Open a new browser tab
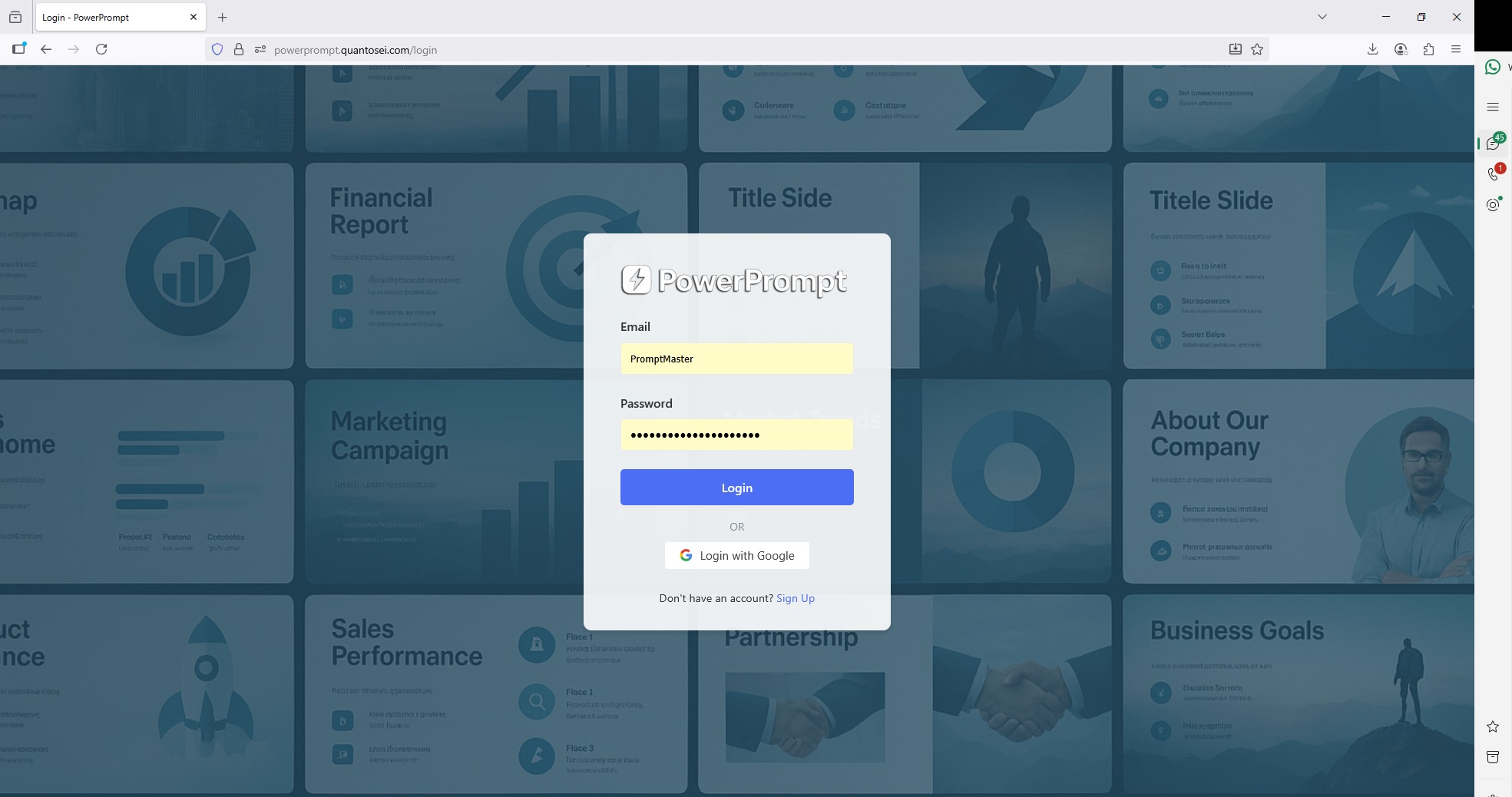This screenshot has height=797, width=1512. 223,17
